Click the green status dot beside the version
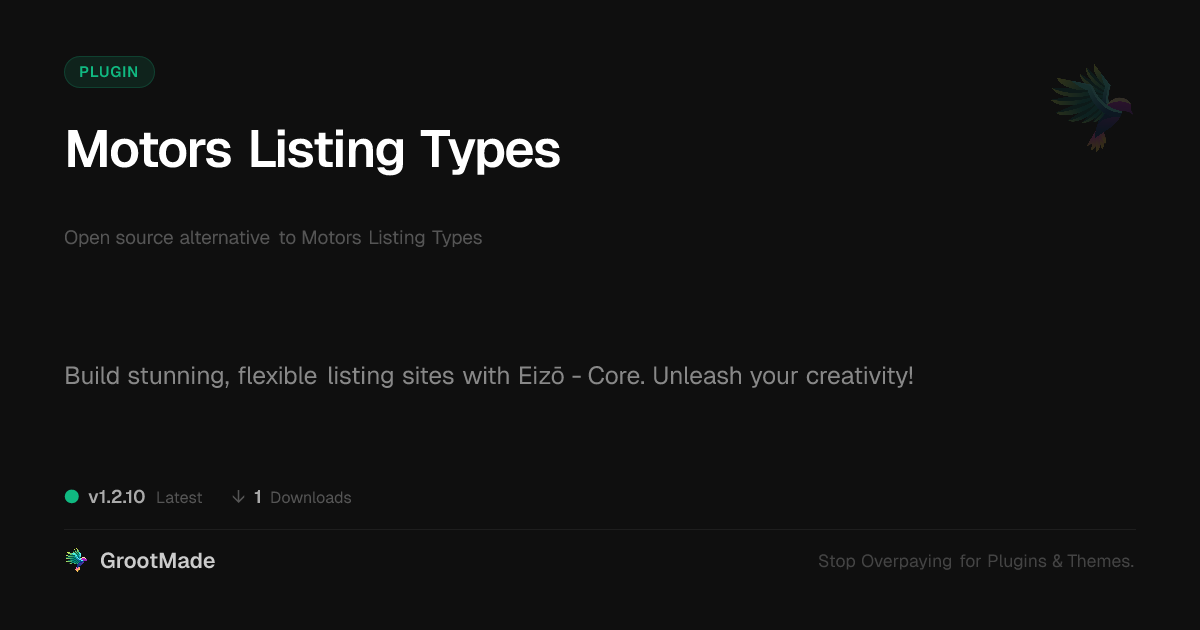Viewport: 1200px width, 630px height. coord(72,497)
